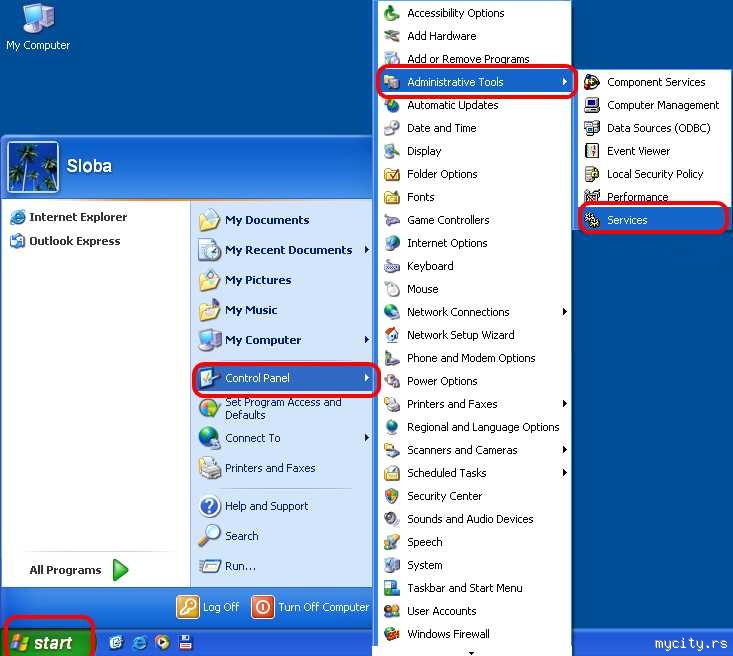Expand the Printers and Faxes arrow in Control Panel list
733x656 pixels.
565,404
